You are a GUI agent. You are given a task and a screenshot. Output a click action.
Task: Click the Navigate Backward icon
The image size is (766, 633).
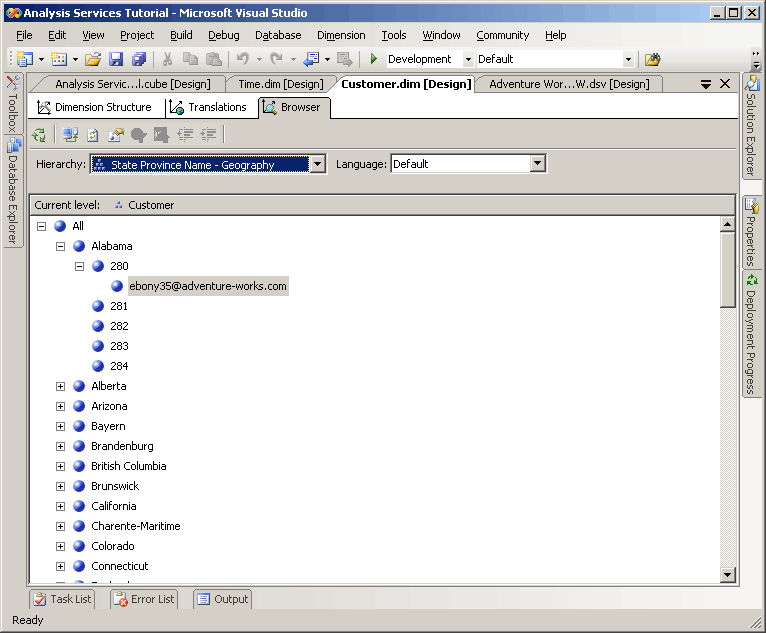[x=311, y=59]
